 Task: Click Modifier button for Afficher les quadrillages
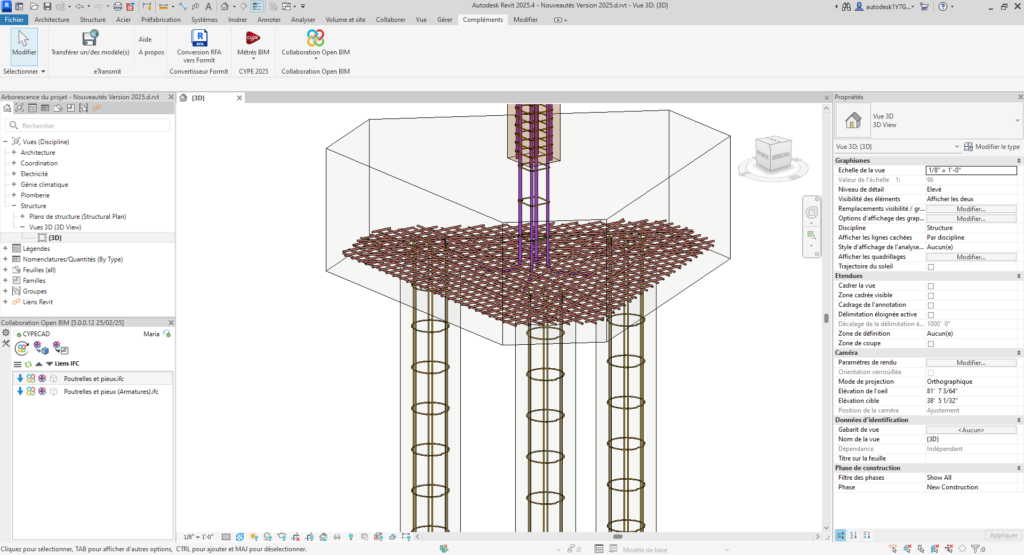970,257
